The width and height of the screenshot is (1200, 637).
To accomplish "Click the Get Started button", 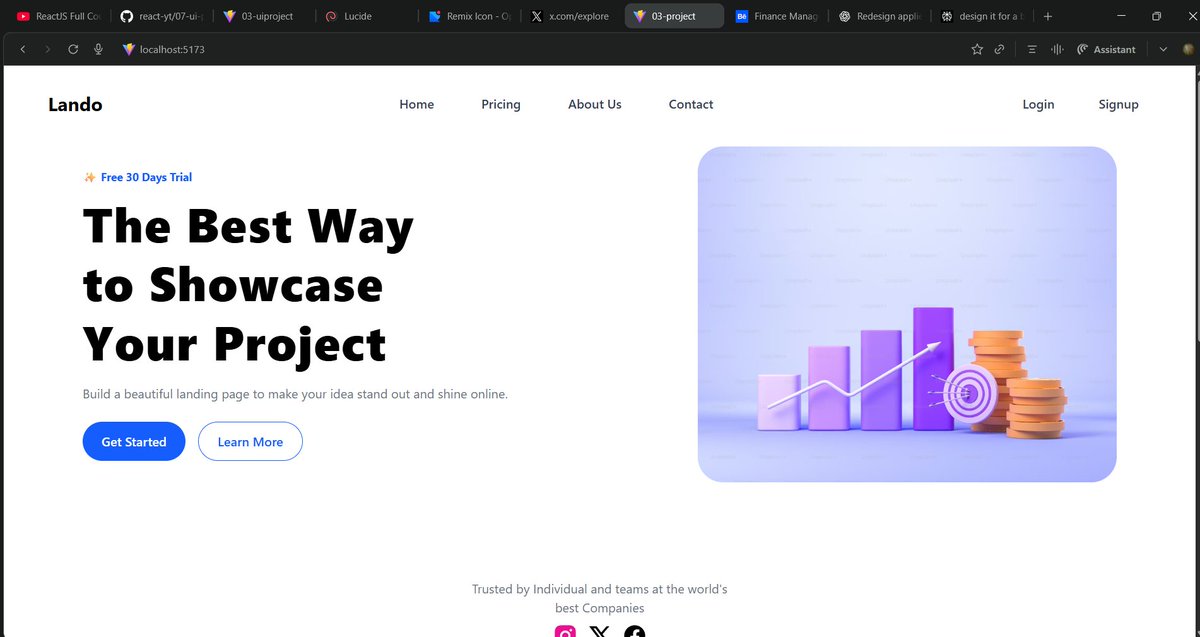I will (x=133, y=441).
